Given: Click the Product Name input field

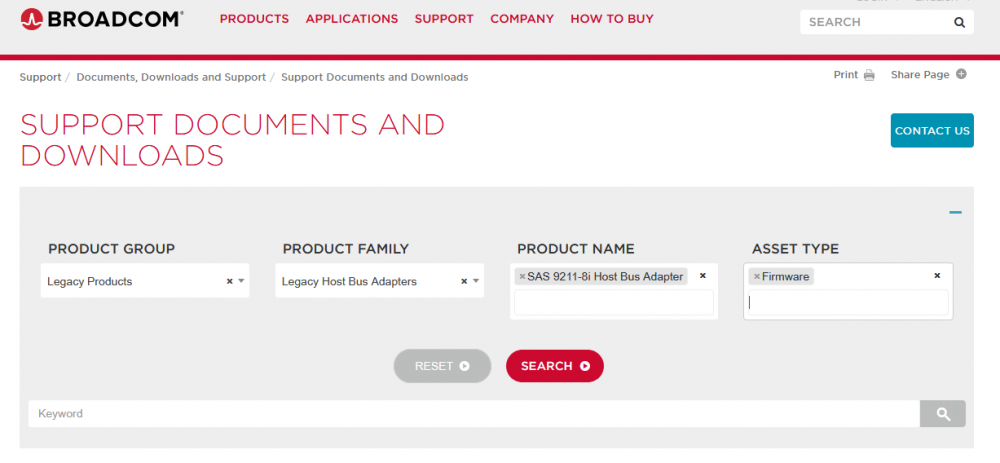Looking at the screenshot, I should coord(614,302).
